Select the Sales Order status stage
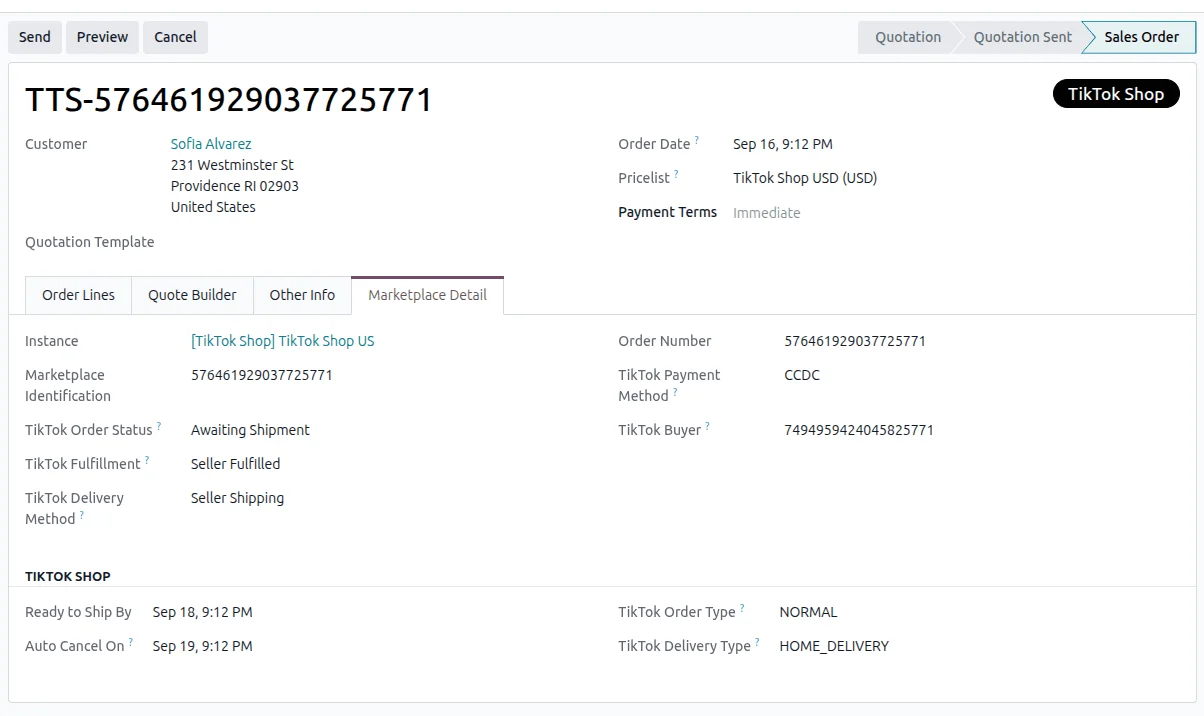The width and height of the screenshot is (1204, 716). [x=1141, y=37]
